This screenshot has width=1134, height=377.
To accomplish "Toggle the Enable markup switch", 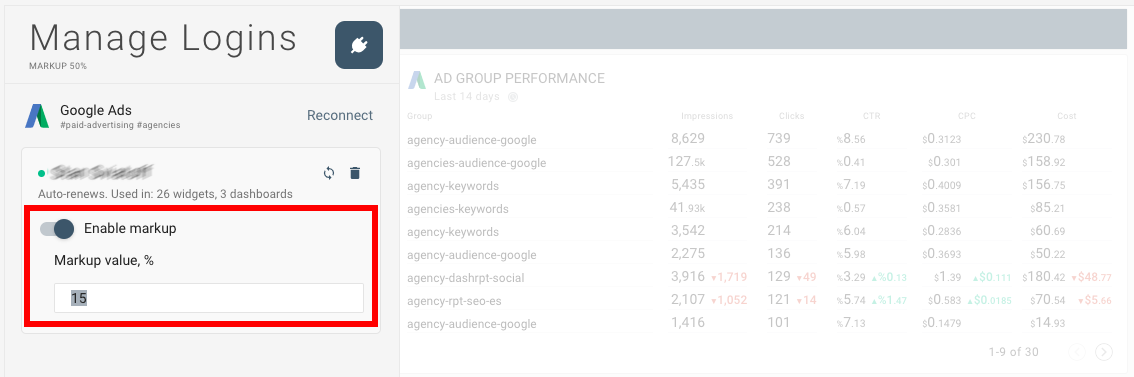I will pos(57,229).
